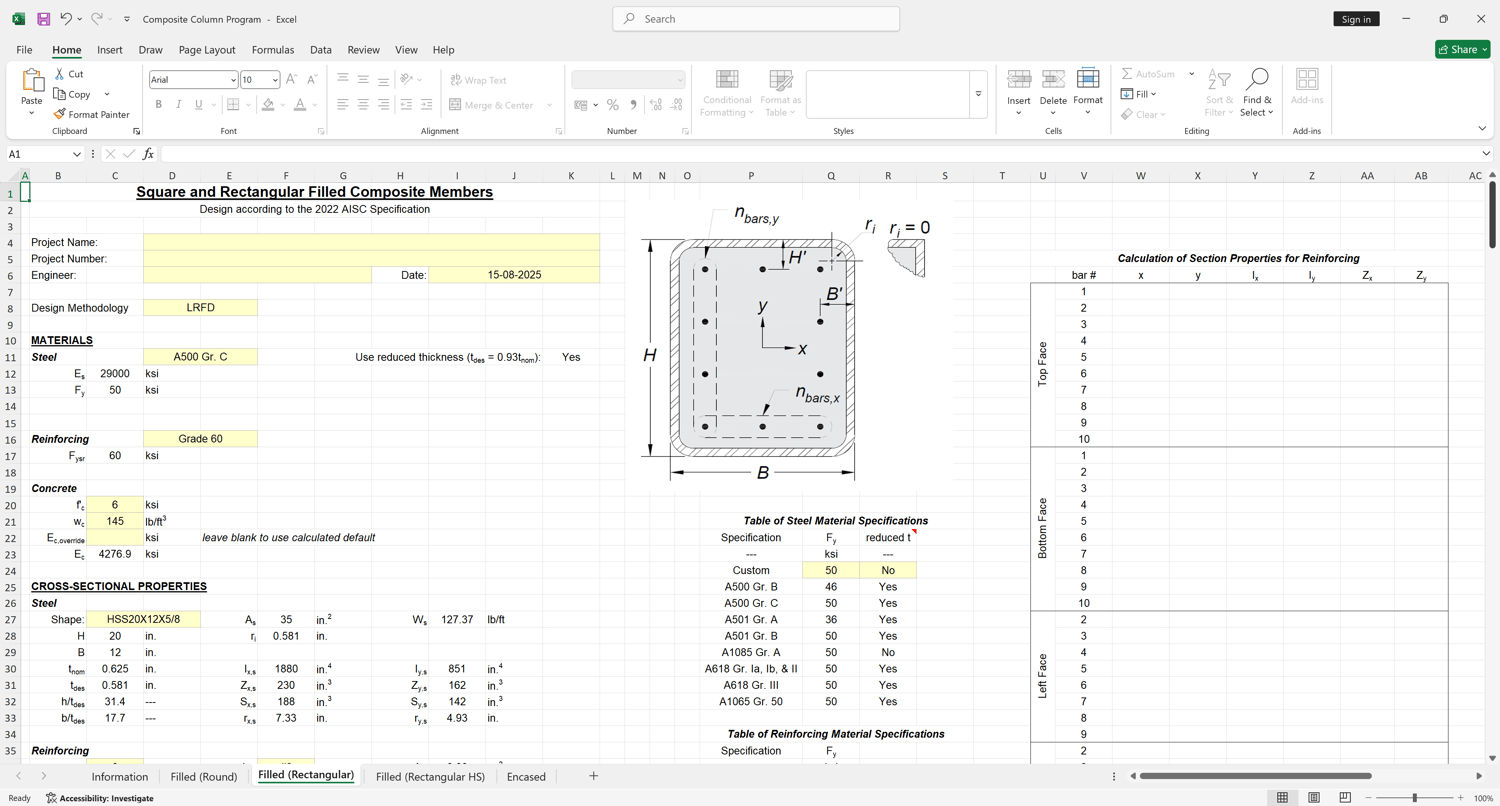
Task: Cut the selected cells
Action: [x=69, y=74]
